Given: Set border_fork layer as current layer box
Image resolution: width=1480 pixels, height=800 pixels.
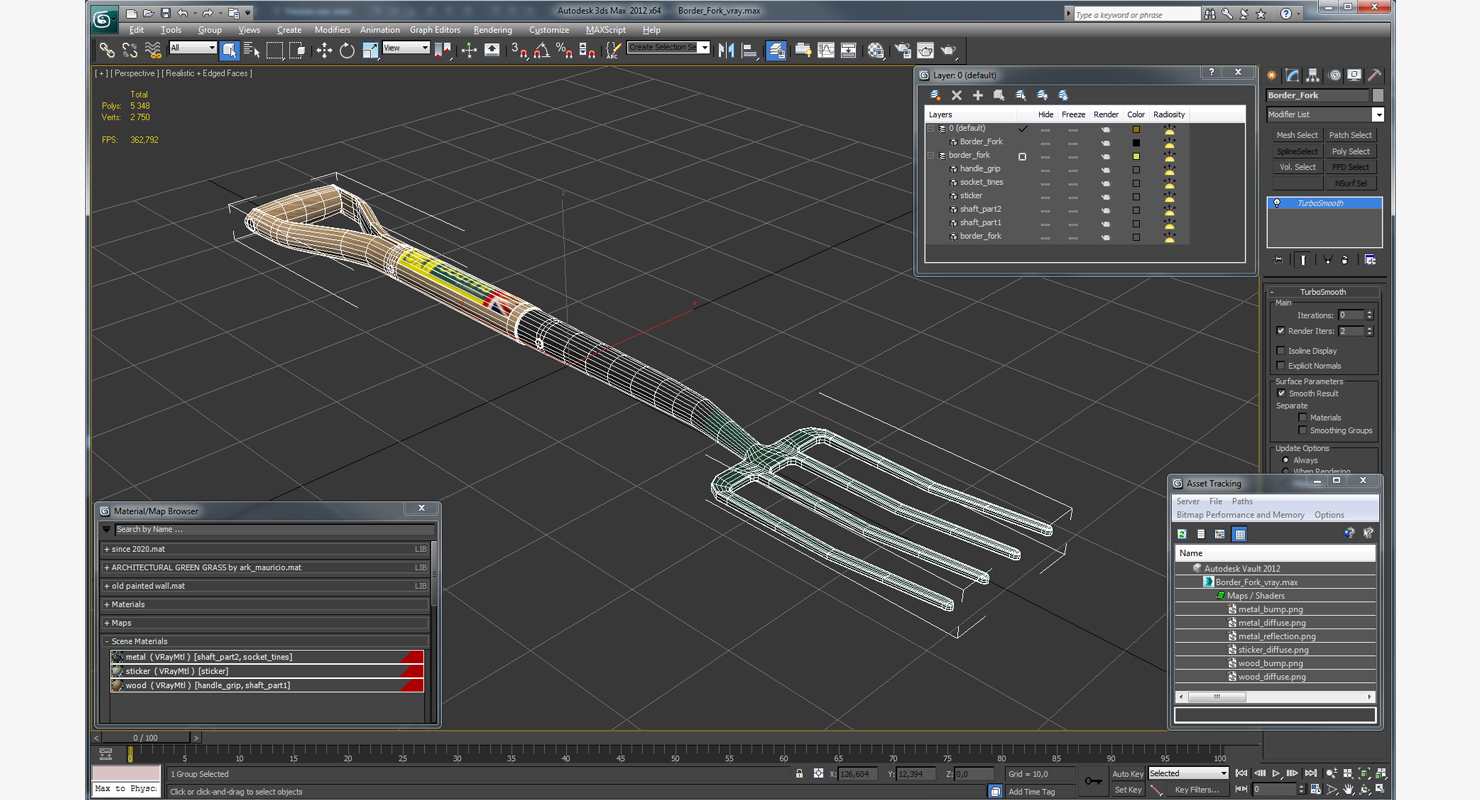Looking at the screenshot, I should [1022, 156].
